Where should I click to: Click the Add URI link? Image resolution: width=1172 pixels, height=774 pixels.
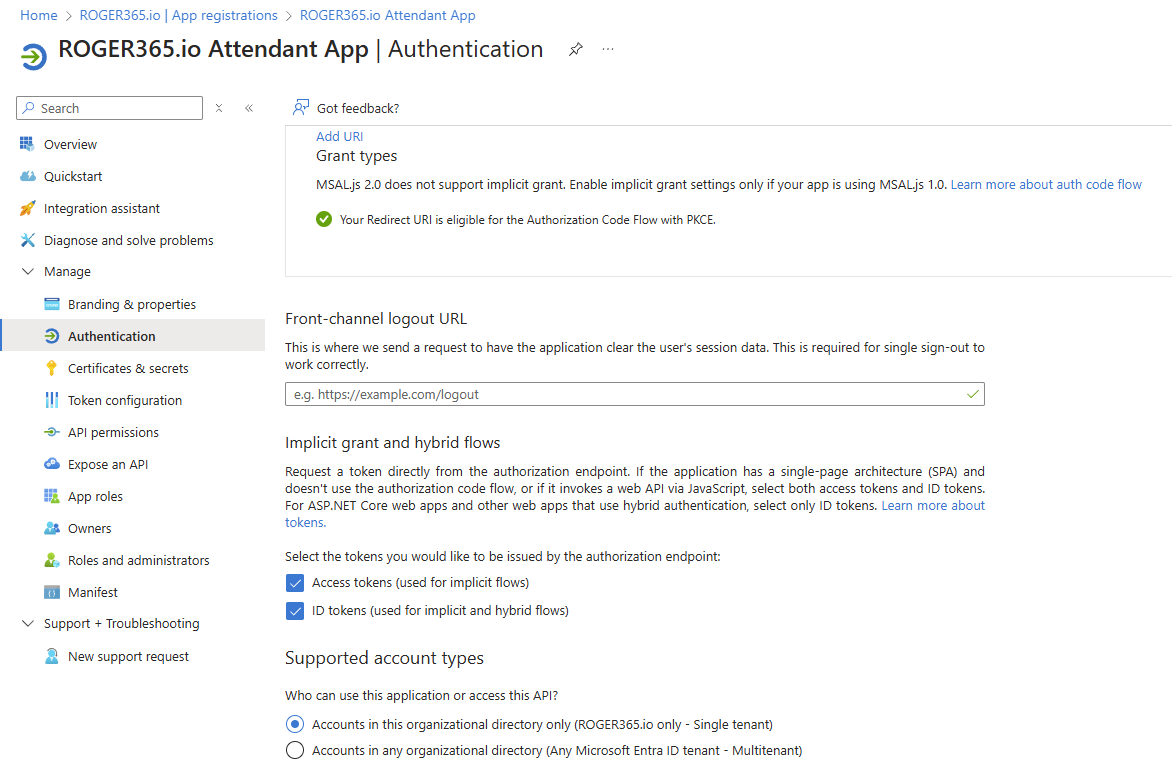339,136
